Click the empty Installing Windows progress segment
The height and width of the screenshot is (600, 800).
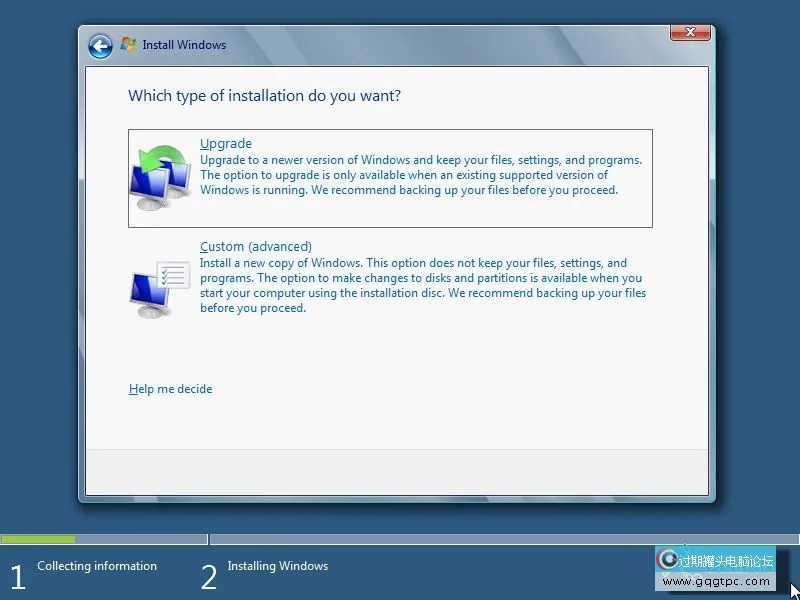click(x=500, y=539)
